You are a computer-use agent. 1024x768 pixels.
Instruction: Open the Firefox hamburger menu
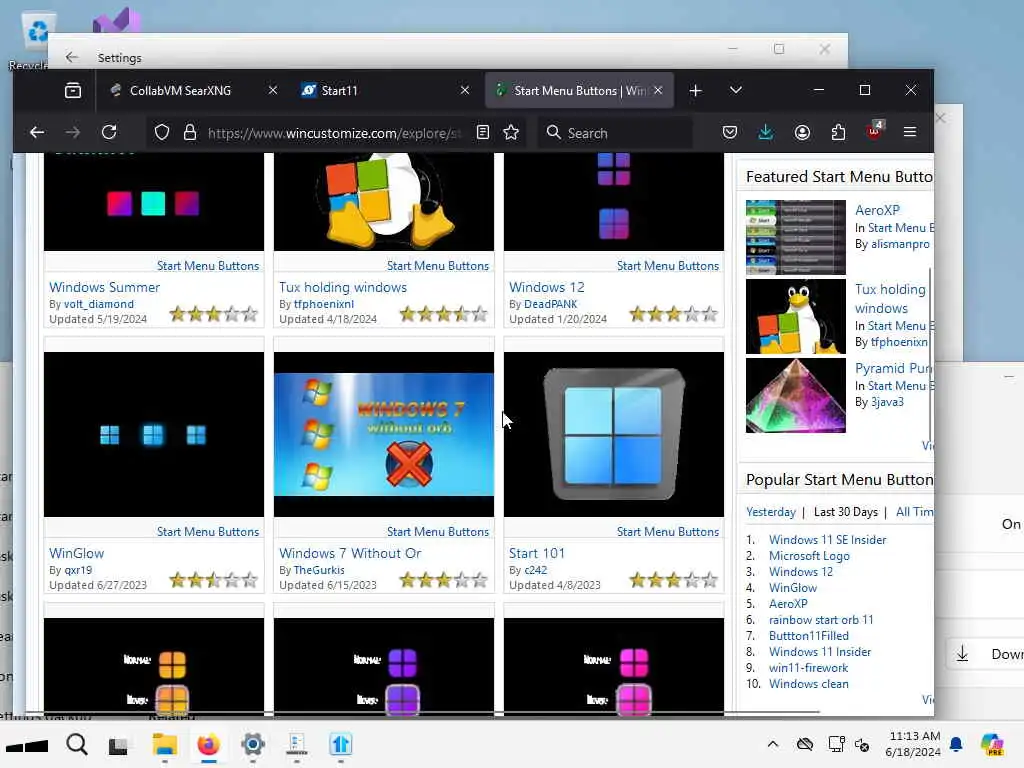910,133
